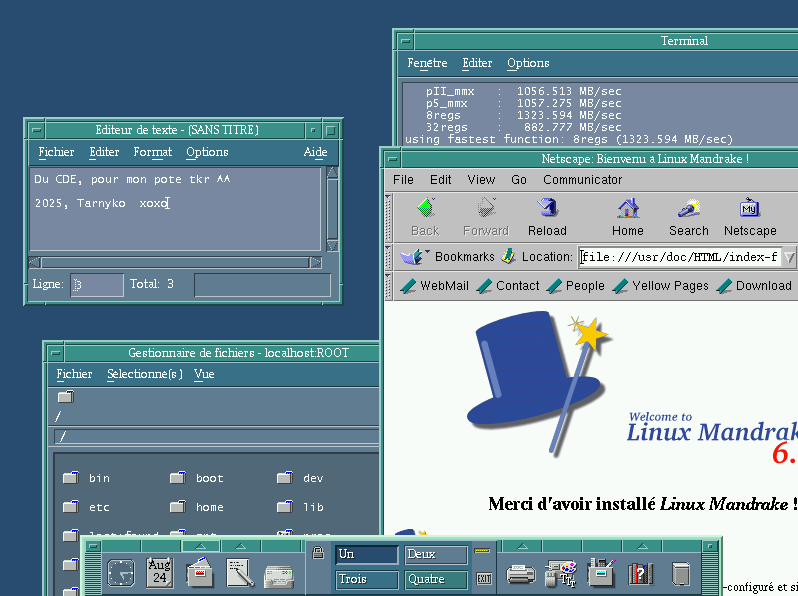This screenshot has width=798, height=596.
Task: Open Help Manager bookshelf icon
Action: (x=641, y=574)
